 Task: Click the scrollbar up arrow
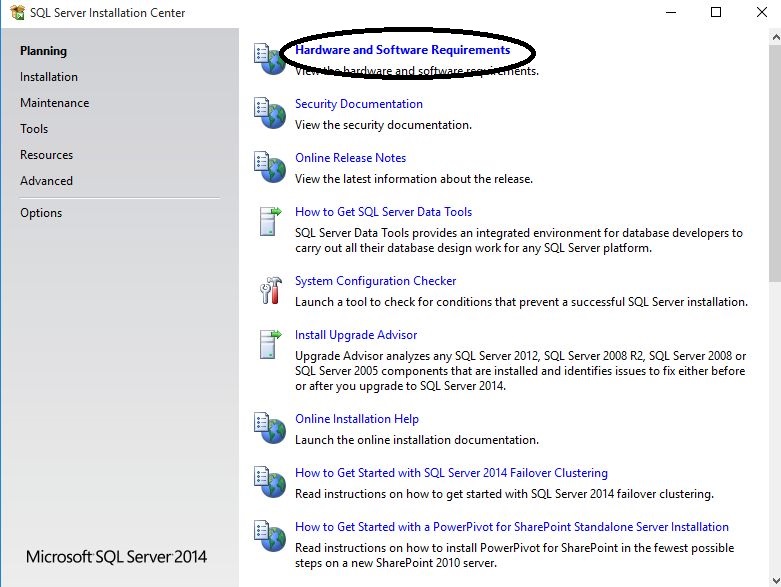(x=775, y=37)
